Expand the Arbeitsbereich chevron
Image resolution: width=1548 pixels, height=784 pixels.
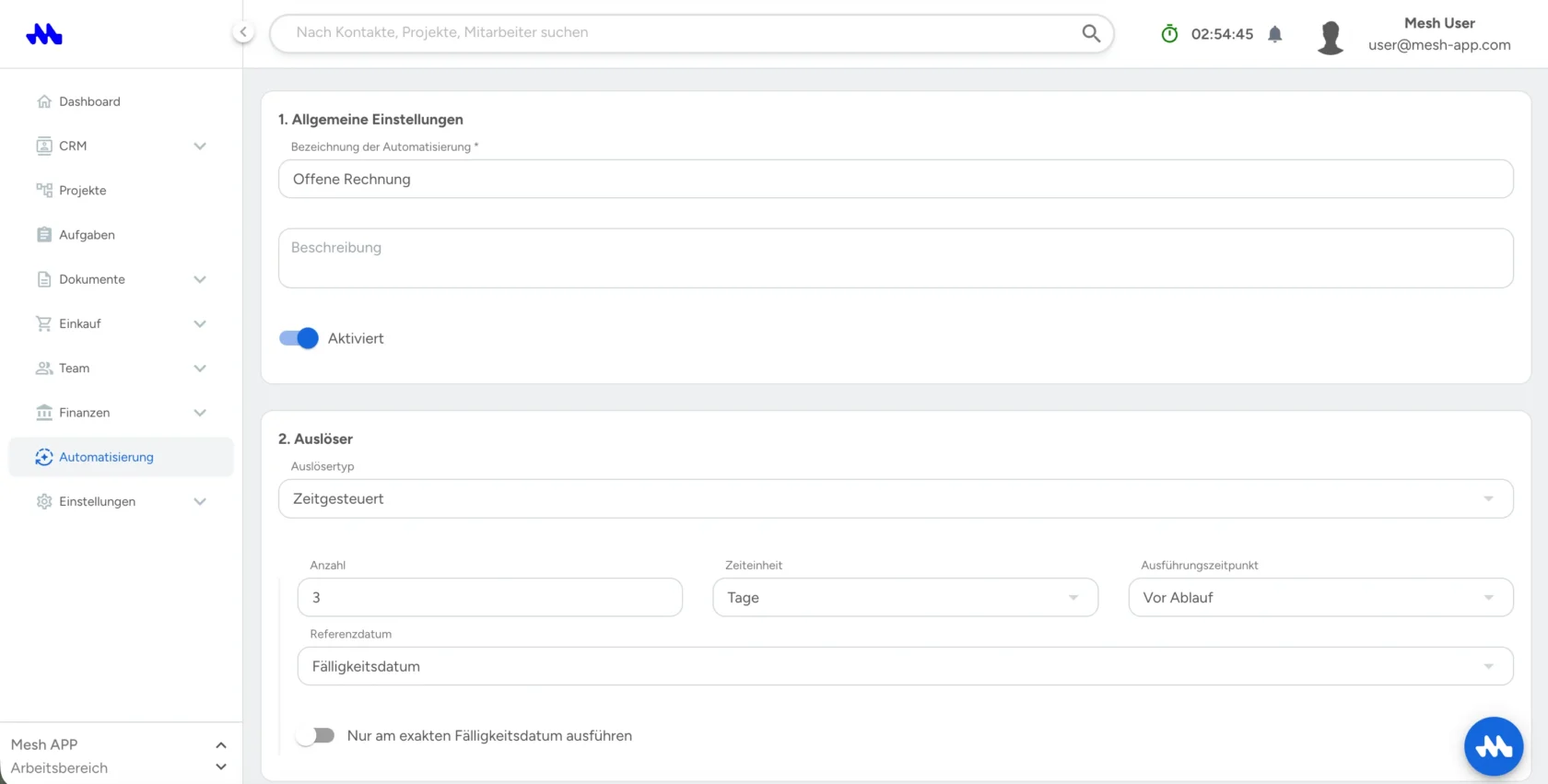(x=221, y=767)
